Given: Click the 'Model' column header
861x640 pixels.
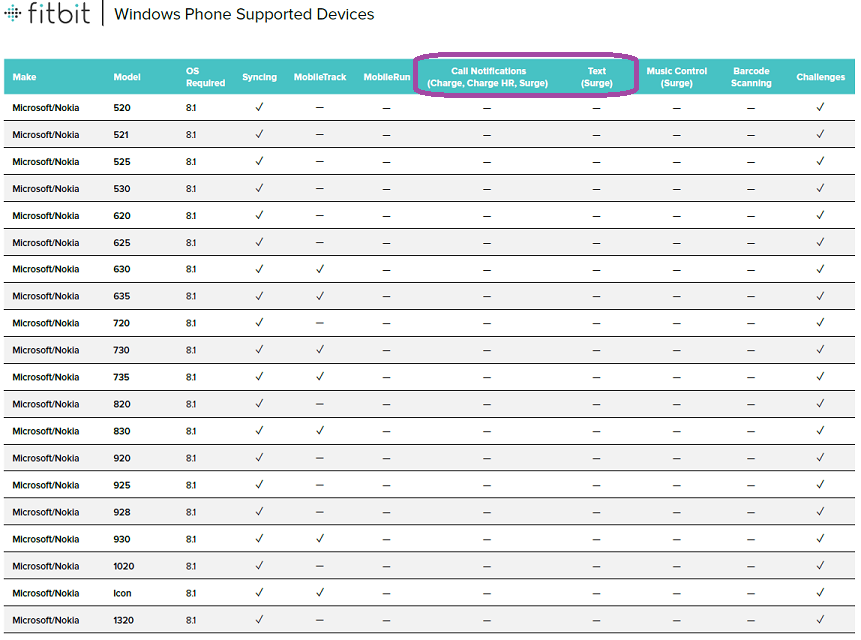Looking at the screenshot, I should (x=127, y=77).
